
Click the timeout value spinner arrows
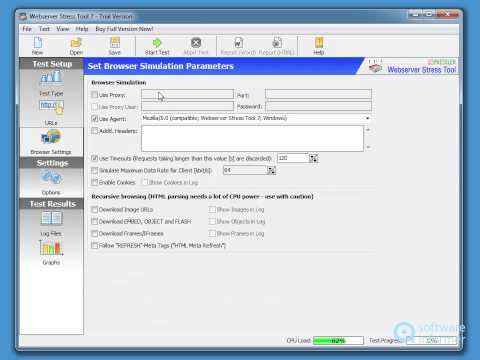pos(313,158)
